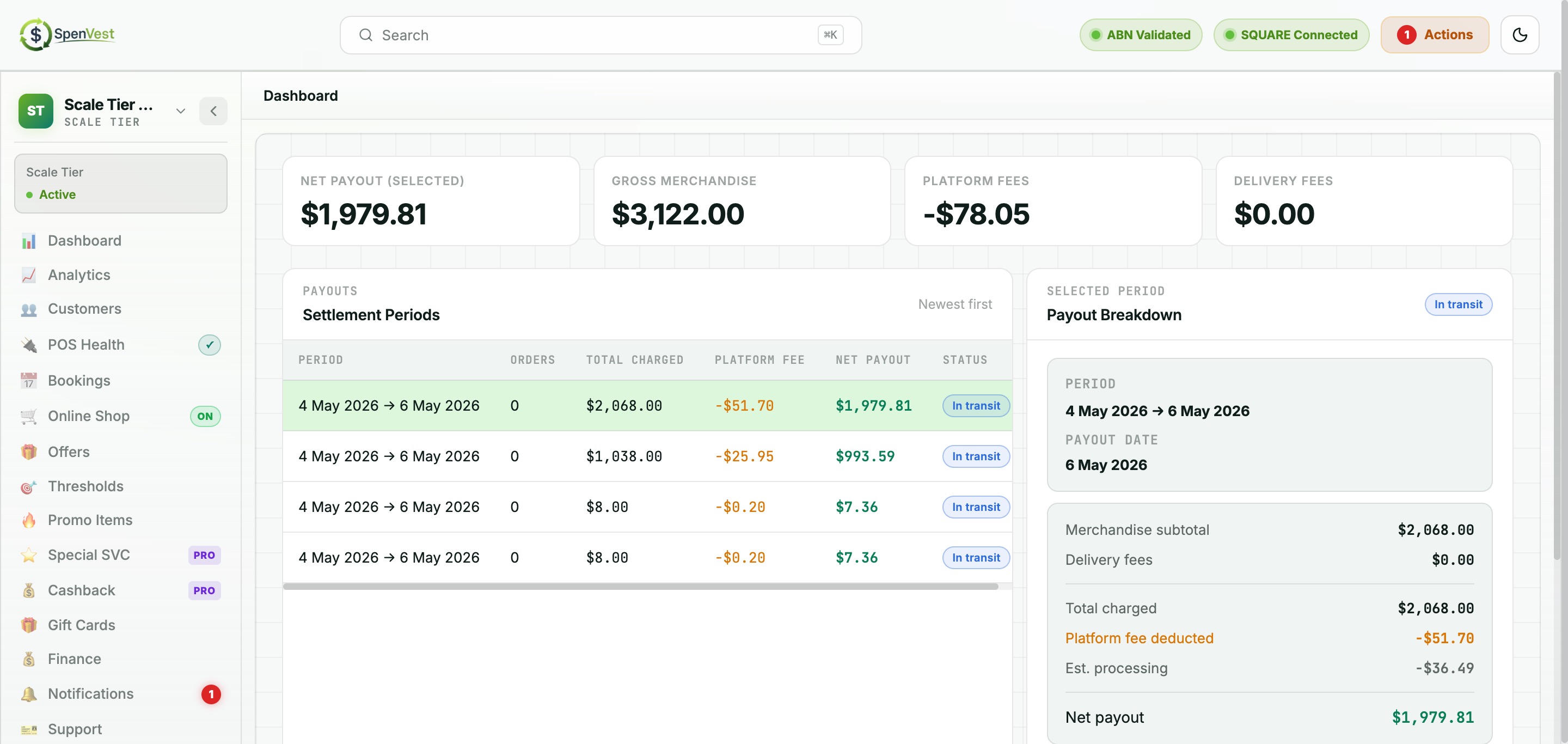Click the Online Shop cart icon
Viewport: 1568px width, 744px height.
[x=29, y=417]
